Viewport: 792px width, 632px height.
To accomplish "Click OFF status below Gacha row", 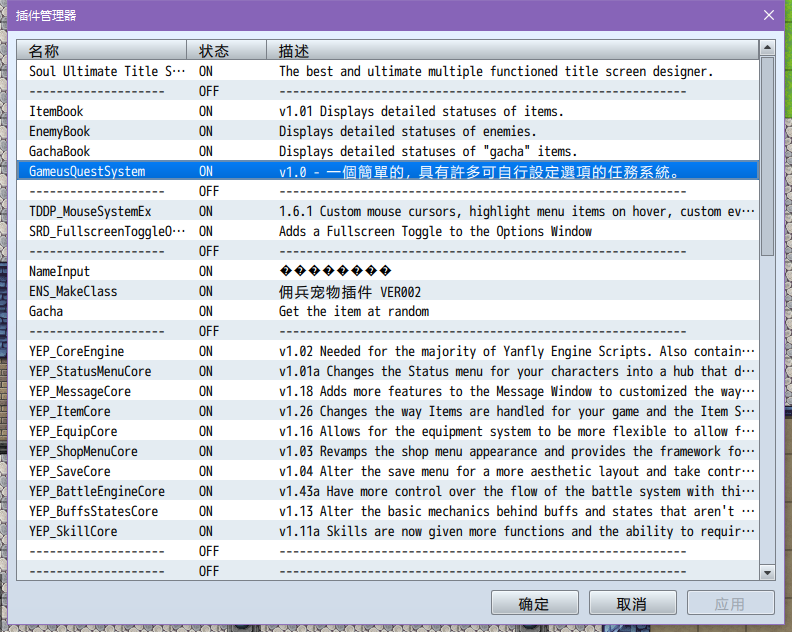I will tap(209, 331).
